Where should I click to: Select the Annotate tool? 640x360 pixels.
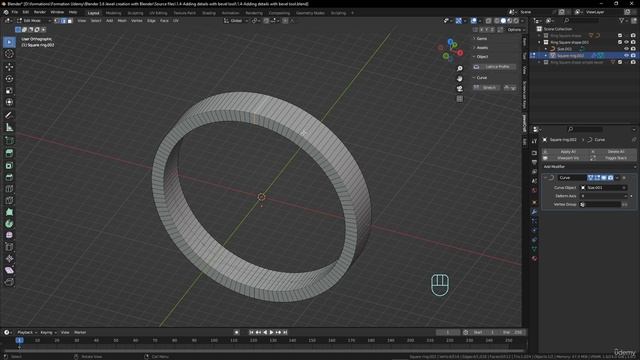point(9,116)
